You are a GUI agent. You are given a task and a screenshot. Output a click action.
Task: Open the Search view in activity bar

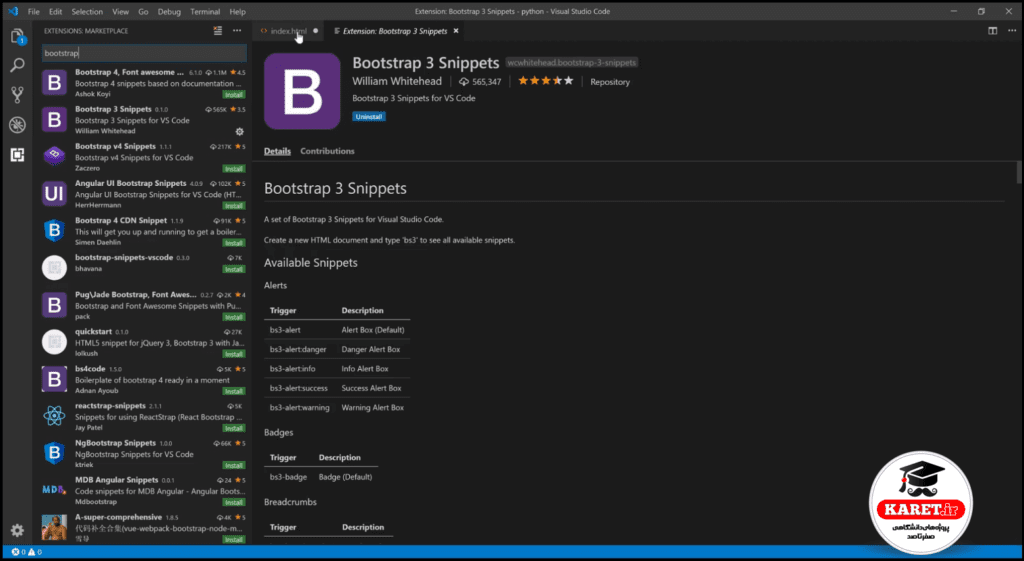pos(18,65)
